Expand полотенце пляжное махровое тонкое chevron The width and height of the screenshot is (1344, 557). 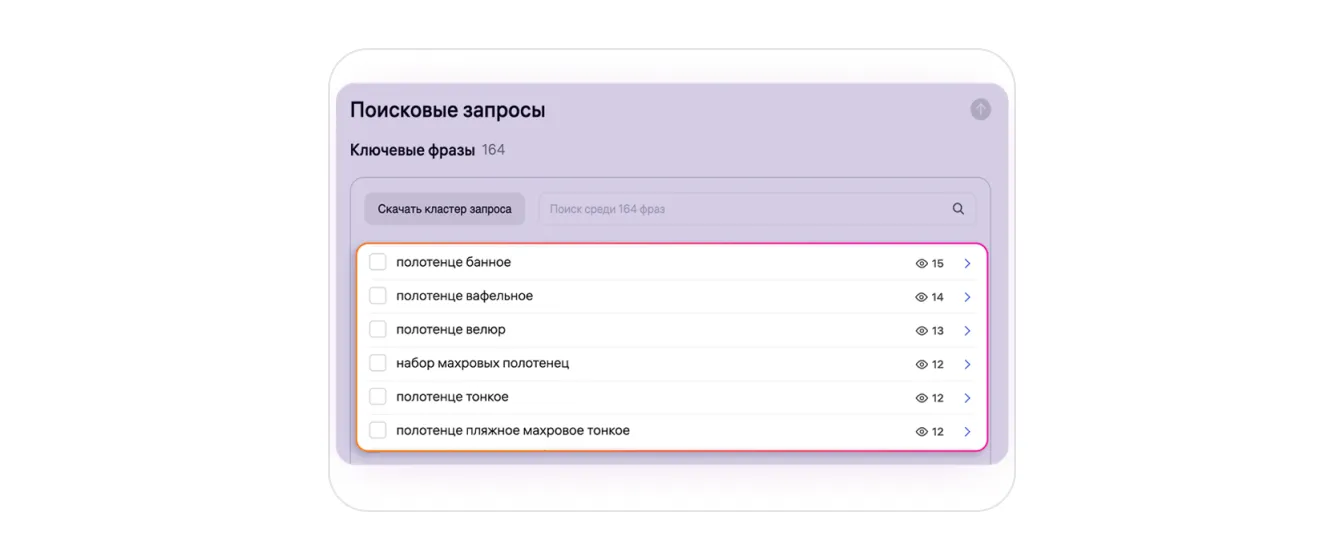(967, 432)
